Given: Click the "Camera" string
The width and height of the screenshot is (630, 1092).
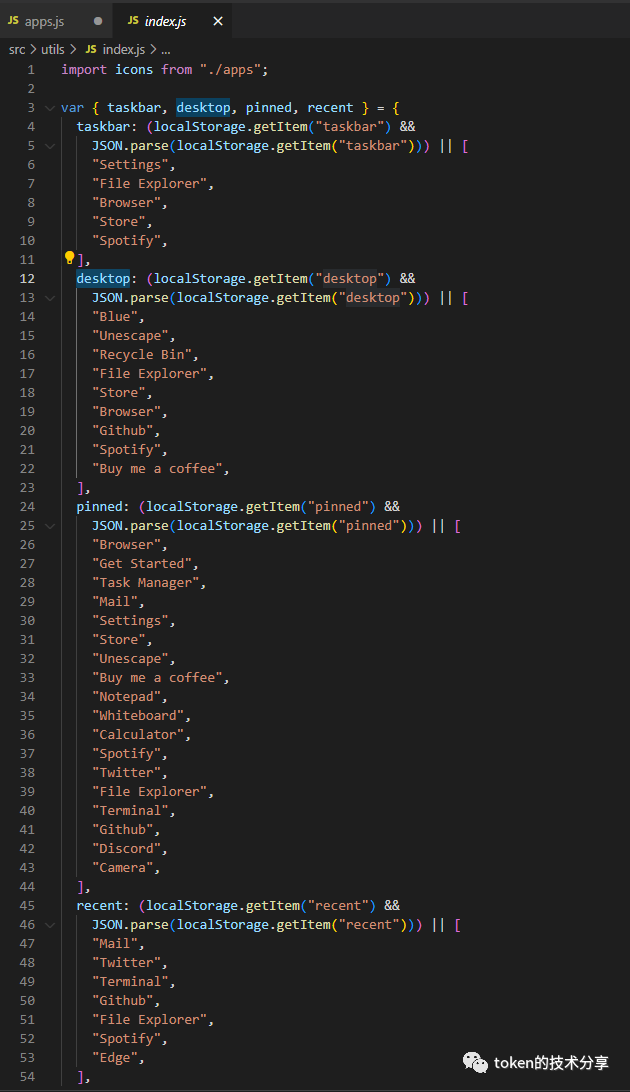Looking at the screenshot, I should pos(123,868).
